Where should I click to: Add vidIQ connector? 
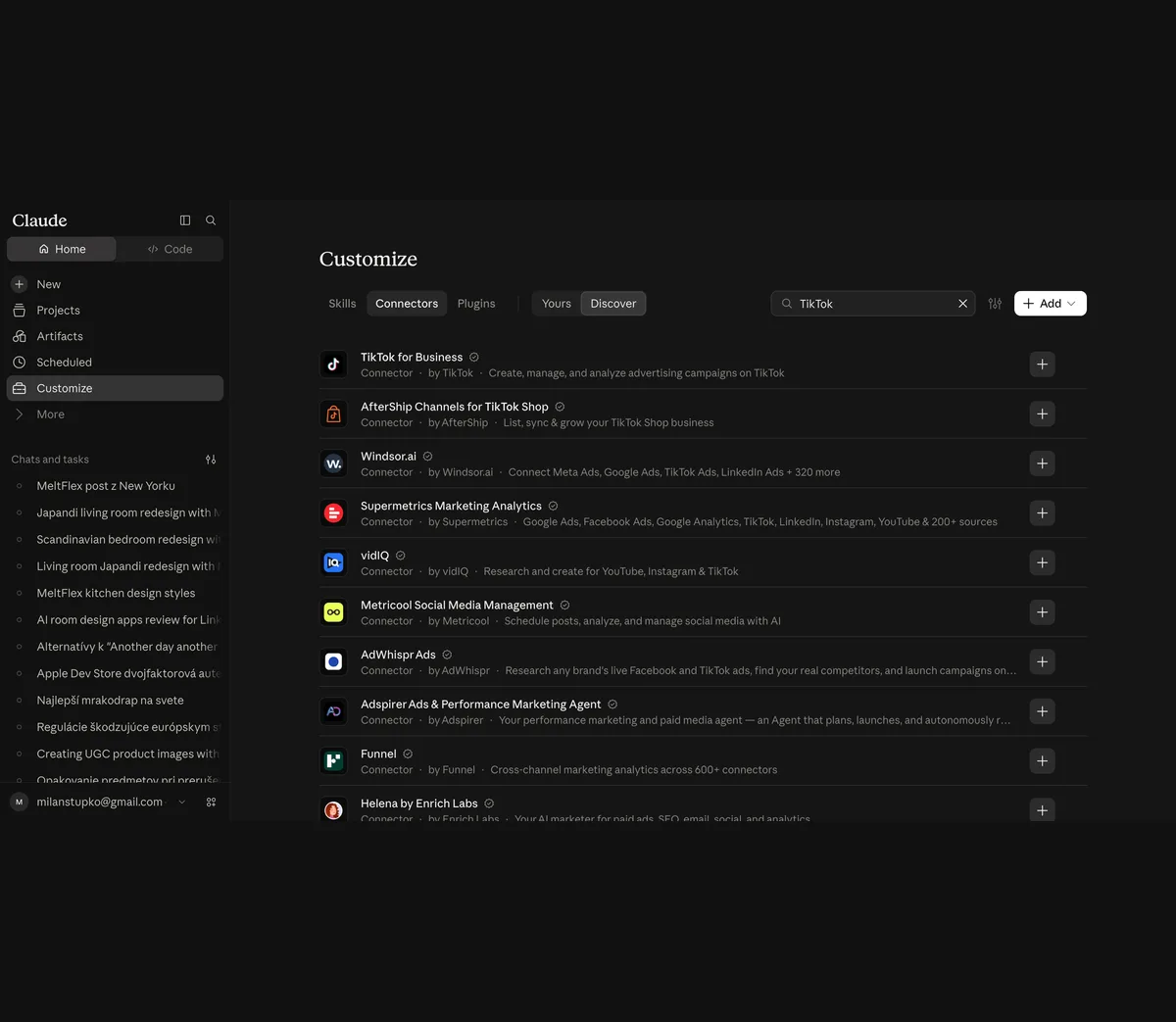[1042, 562]
